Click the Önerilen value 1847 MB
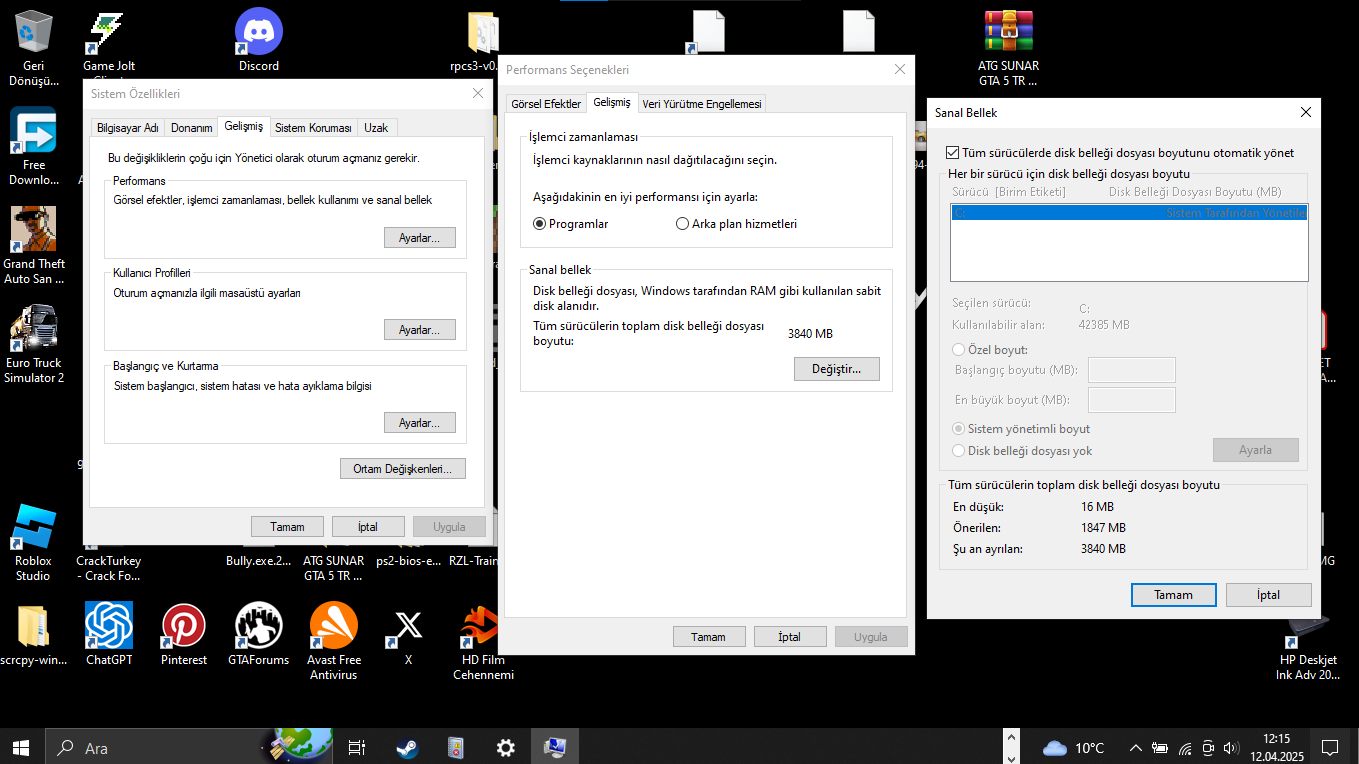This screenshot has height=764, width=1359. tap(1103, 527)
